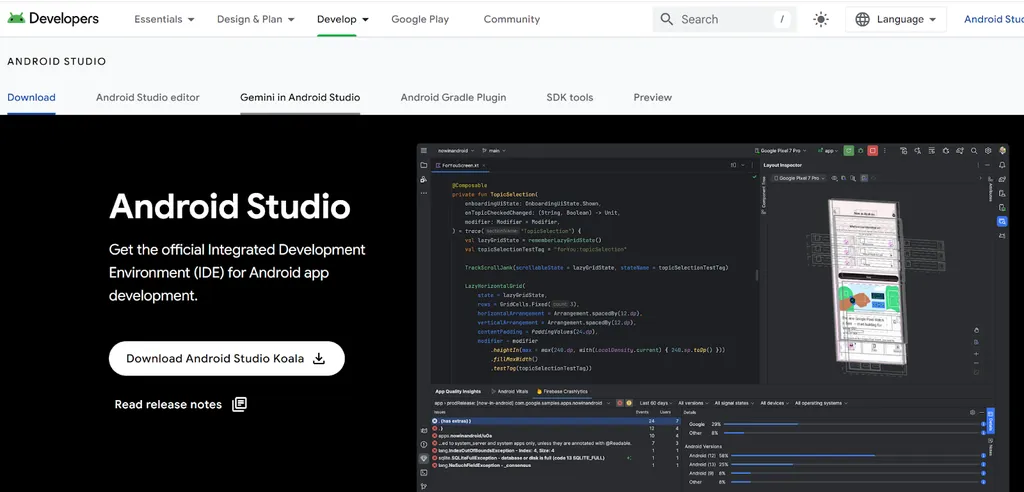This screenshot has width=1024, height=492.
Task: Click the highlighted Layout Inspector icon in right sidebar
Action: pyautogui.click(x=1002, y=221)
